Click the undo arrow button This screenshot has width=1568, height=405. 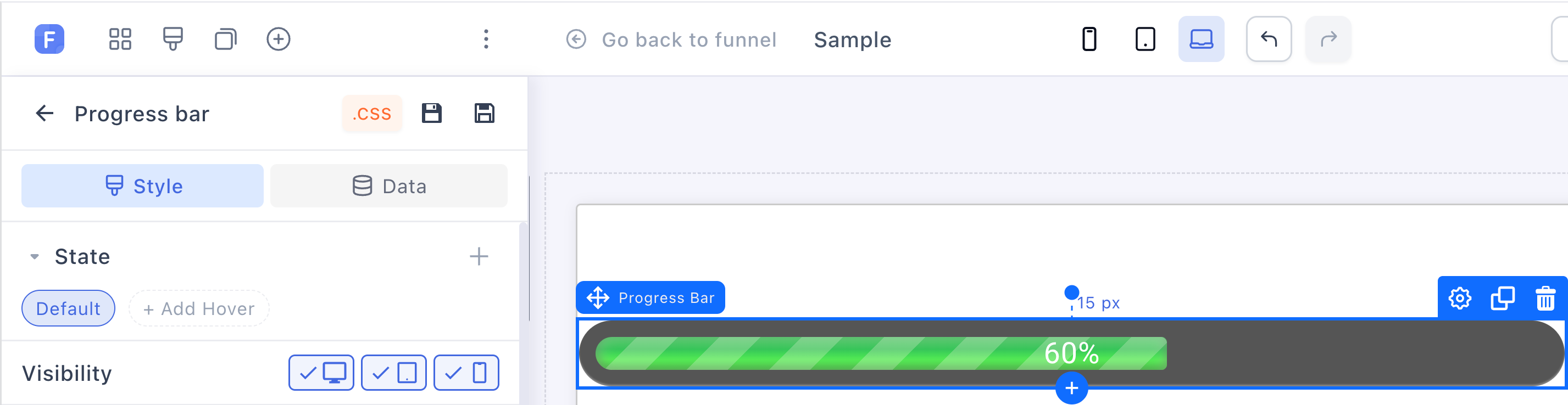1269,40
